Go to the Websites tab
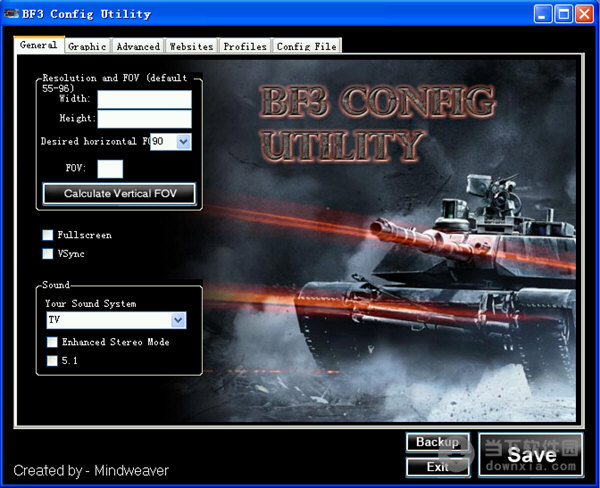 point(191,46)
